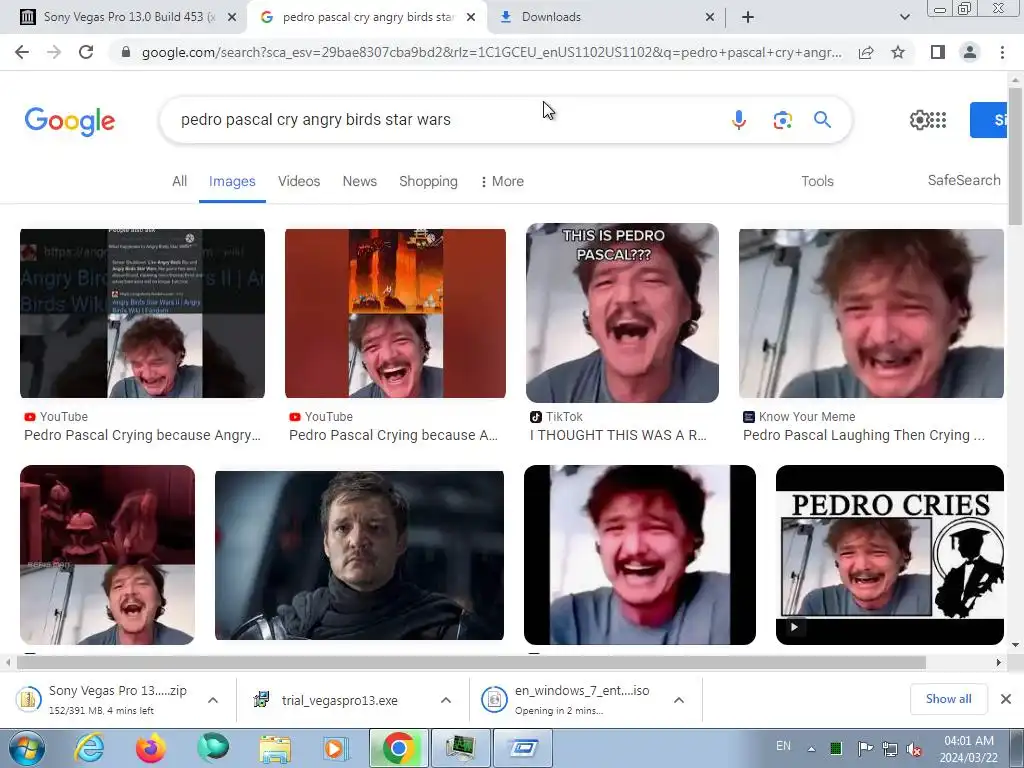Open search Tools options
The width and height of the screenshot is (1024, 768).
pyautogui.click(x=818, y=182)
